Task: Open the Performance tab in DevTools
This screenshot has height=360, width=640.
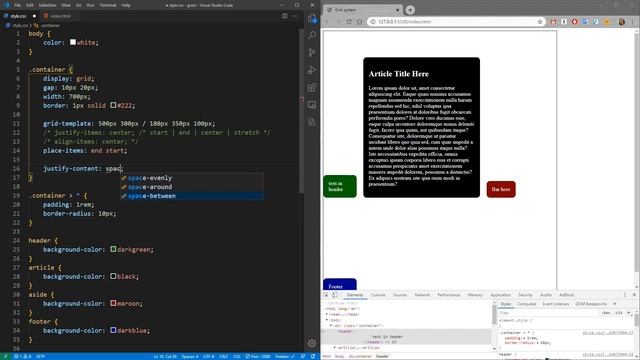Action: 449,295
